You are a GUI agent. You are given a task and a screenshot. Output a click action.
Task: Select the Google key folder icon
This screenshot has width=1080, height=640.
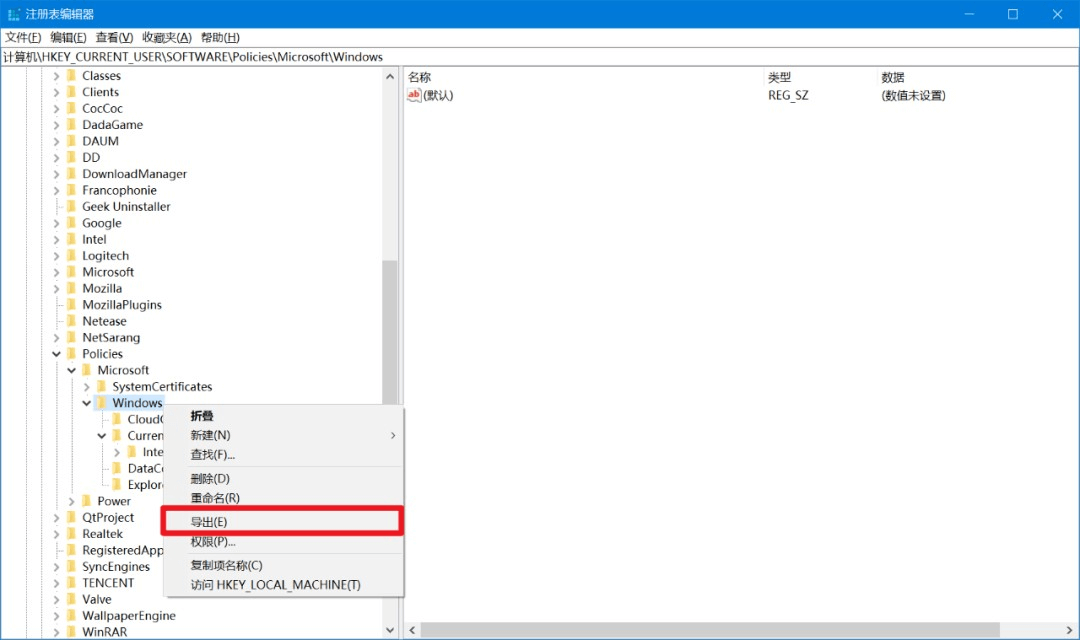tap(72, 223)
